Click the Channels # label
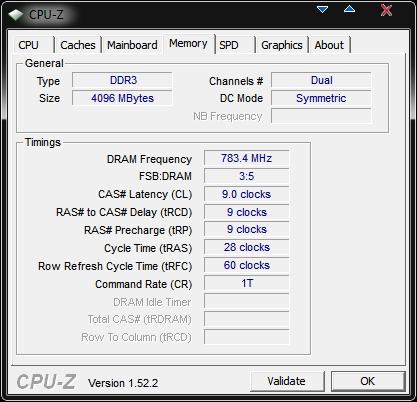 point(236,81)
